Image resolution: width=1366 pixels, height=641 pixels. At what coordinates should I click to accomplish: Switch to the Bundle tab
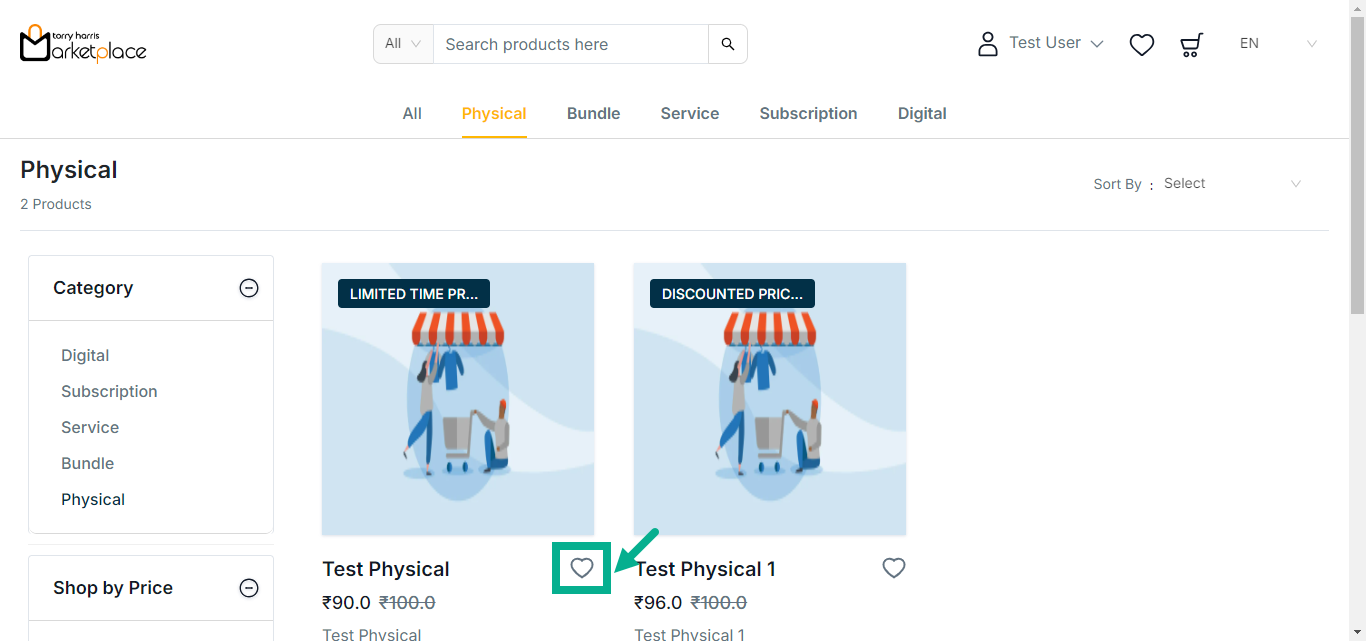pyautogui.click(x=593, y=114)
